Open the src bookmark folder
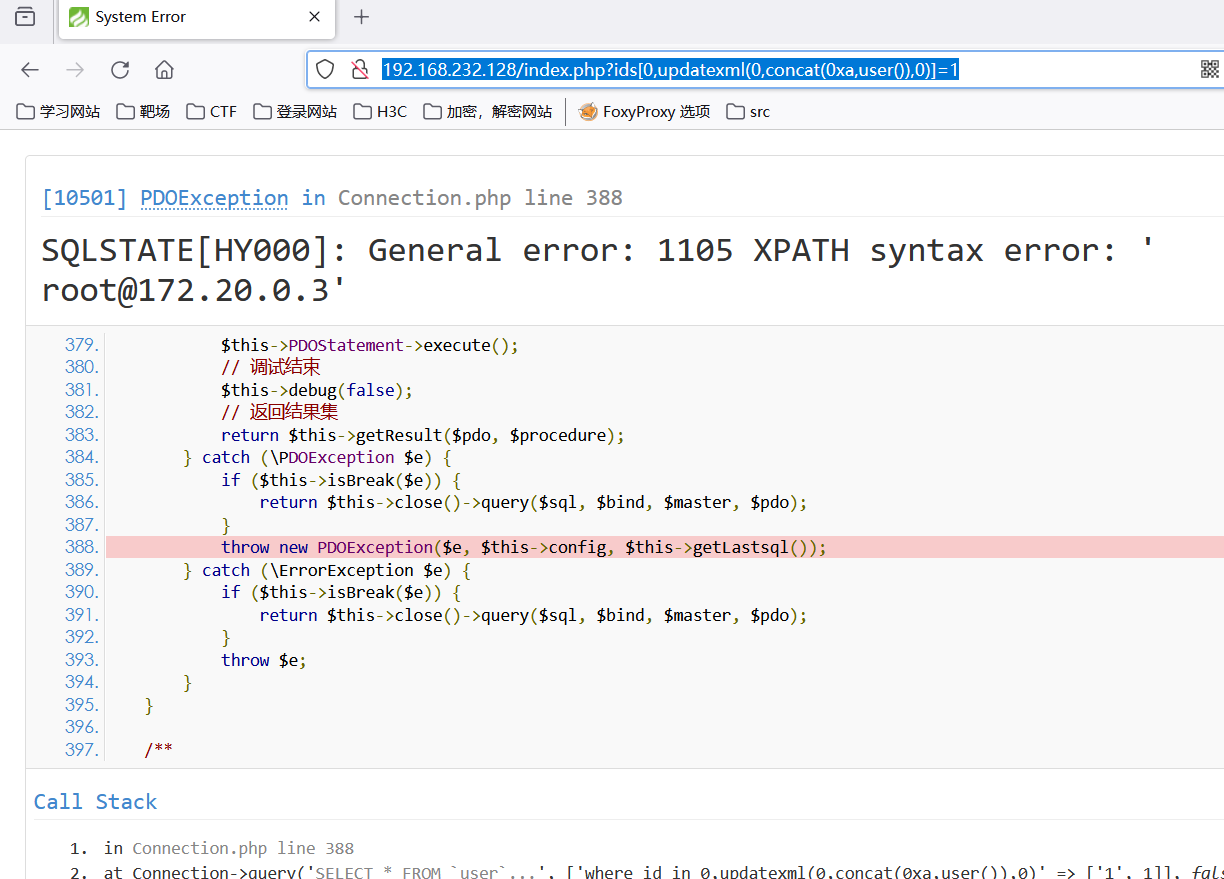Image resolution: width=1224 pixels, height=879 pixels. 748,112
